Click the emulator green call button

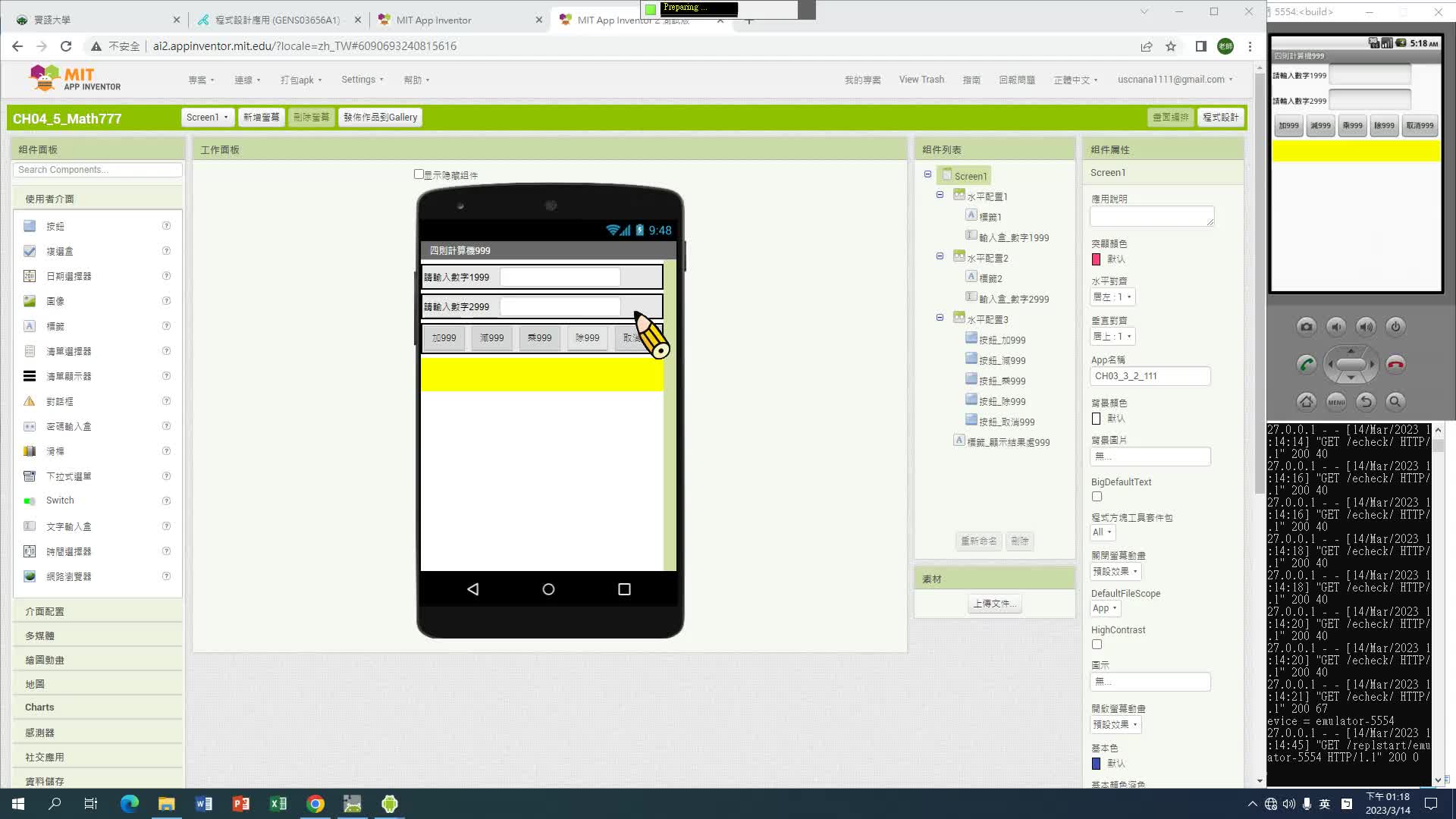tap(1306, 364)
